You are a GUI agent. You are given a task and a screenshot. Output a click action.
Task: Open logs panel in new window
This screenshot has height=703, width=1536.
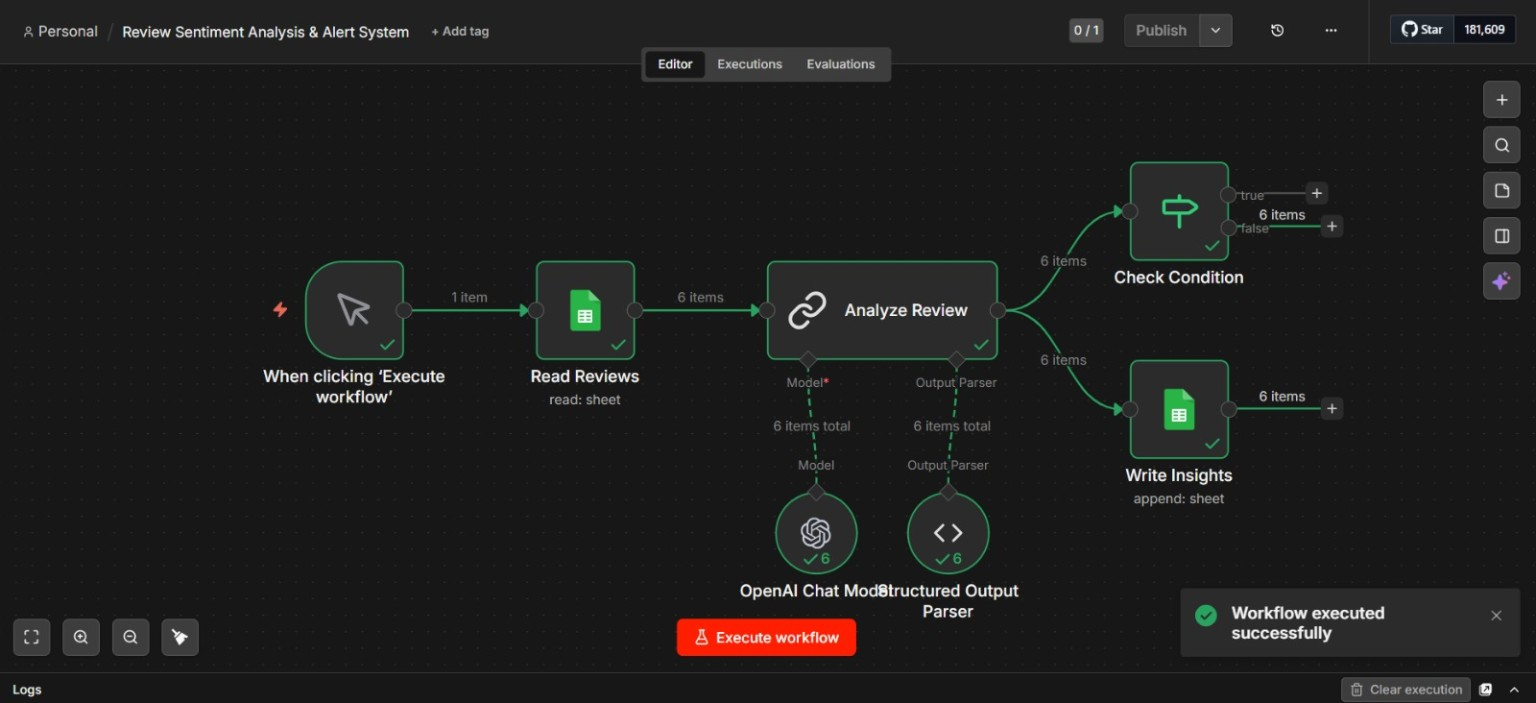1486,689
